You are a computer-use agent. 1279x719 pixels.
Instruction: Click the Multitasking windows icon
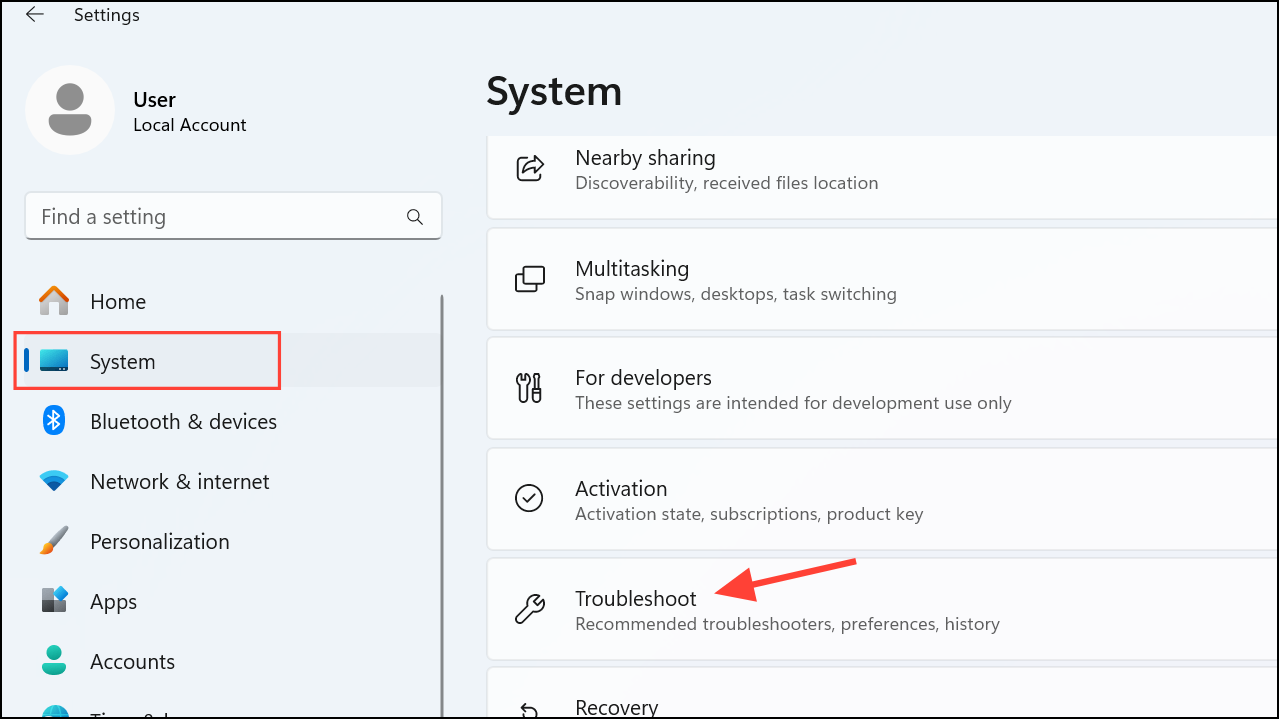(x=529, y=278)
